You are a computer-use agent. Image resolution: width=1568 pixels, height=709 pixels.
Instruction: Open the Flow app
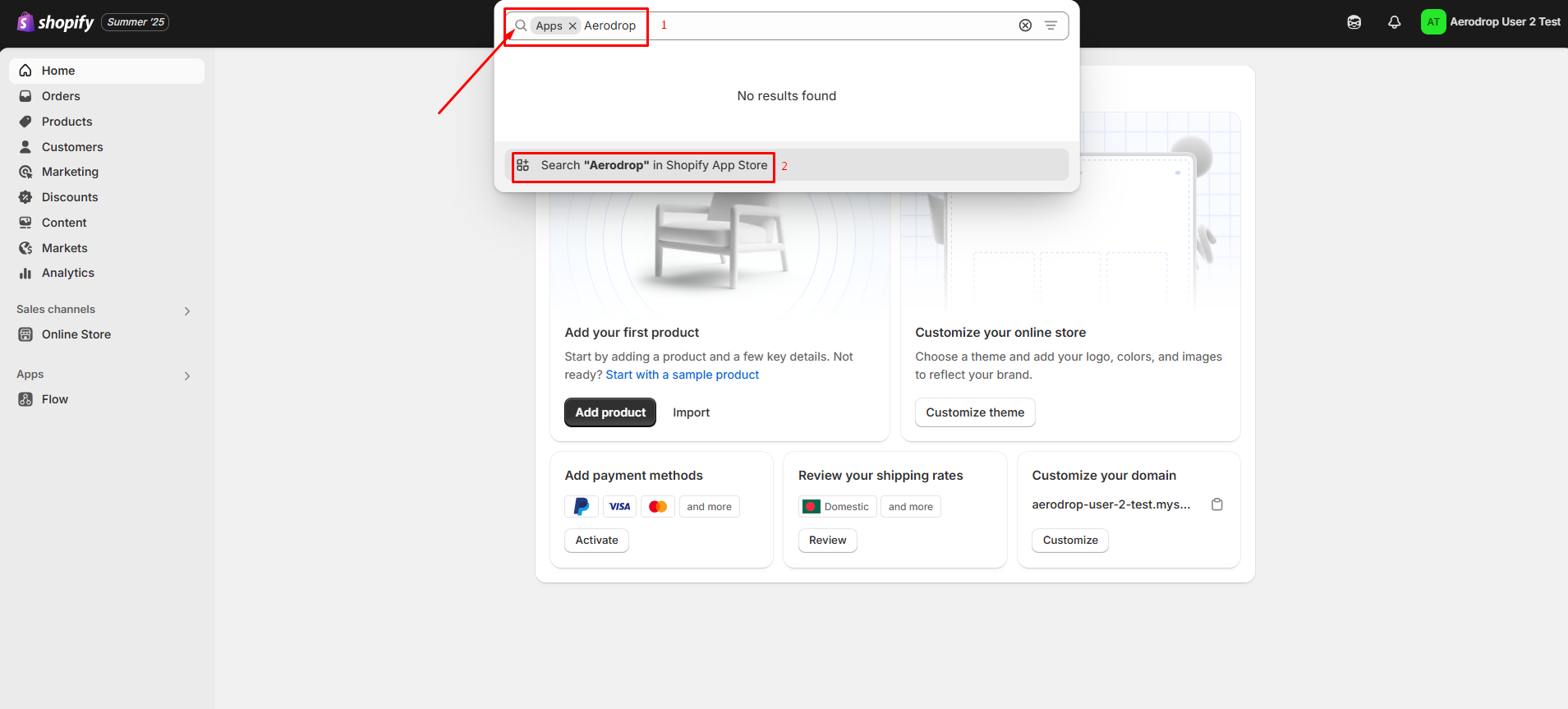pos(107,399)
